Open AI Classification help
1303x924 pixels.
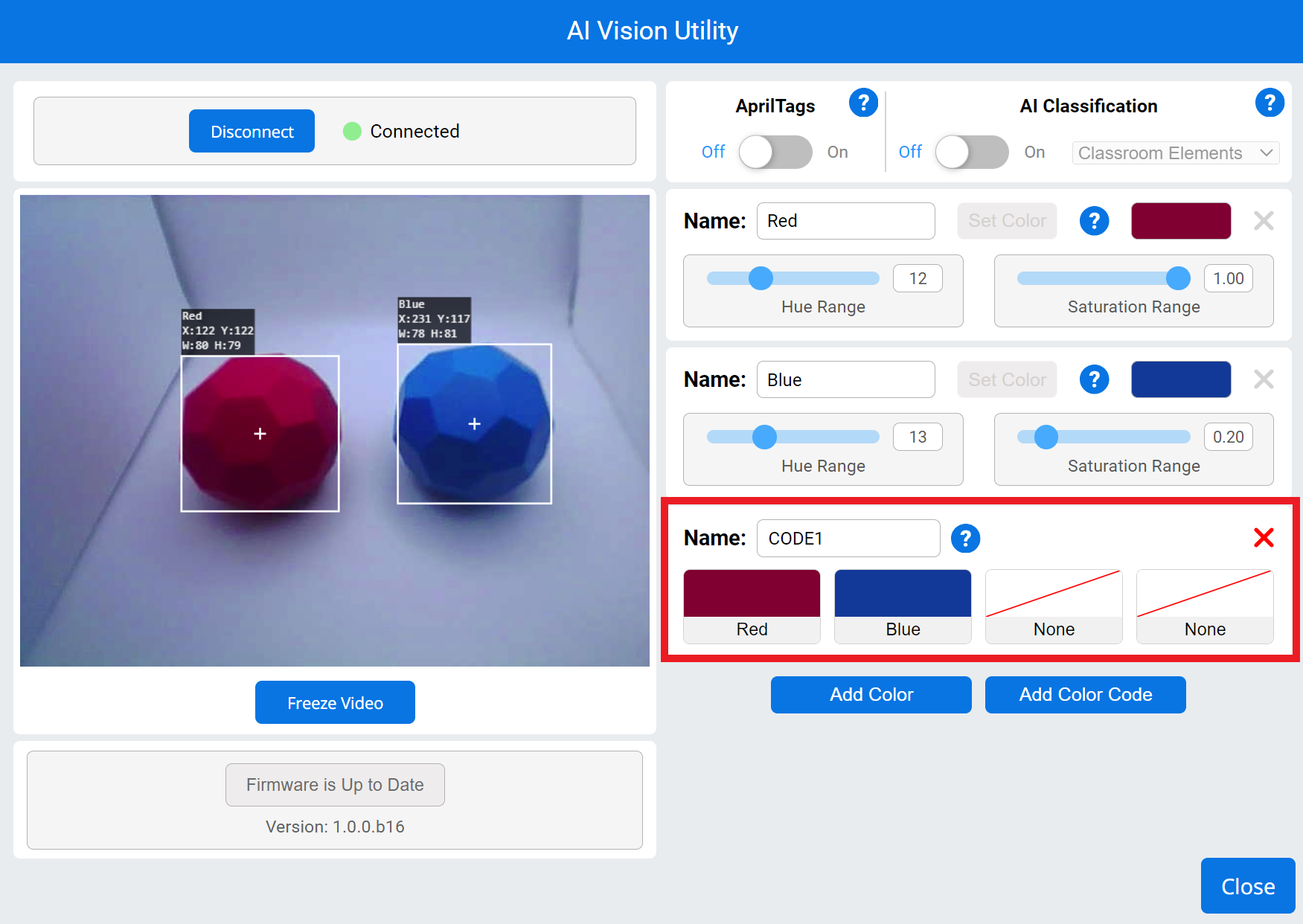(x=1270, y=103)
